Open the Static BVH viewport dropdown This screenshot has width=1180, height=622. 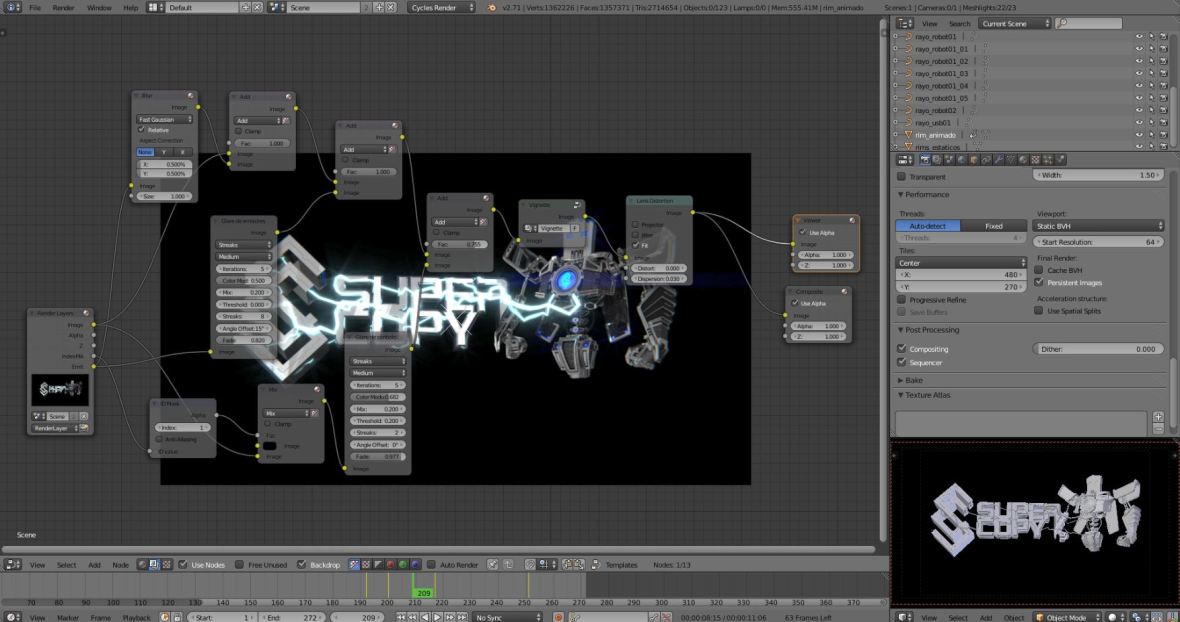pyautogui.click(x=1099, y=226)
